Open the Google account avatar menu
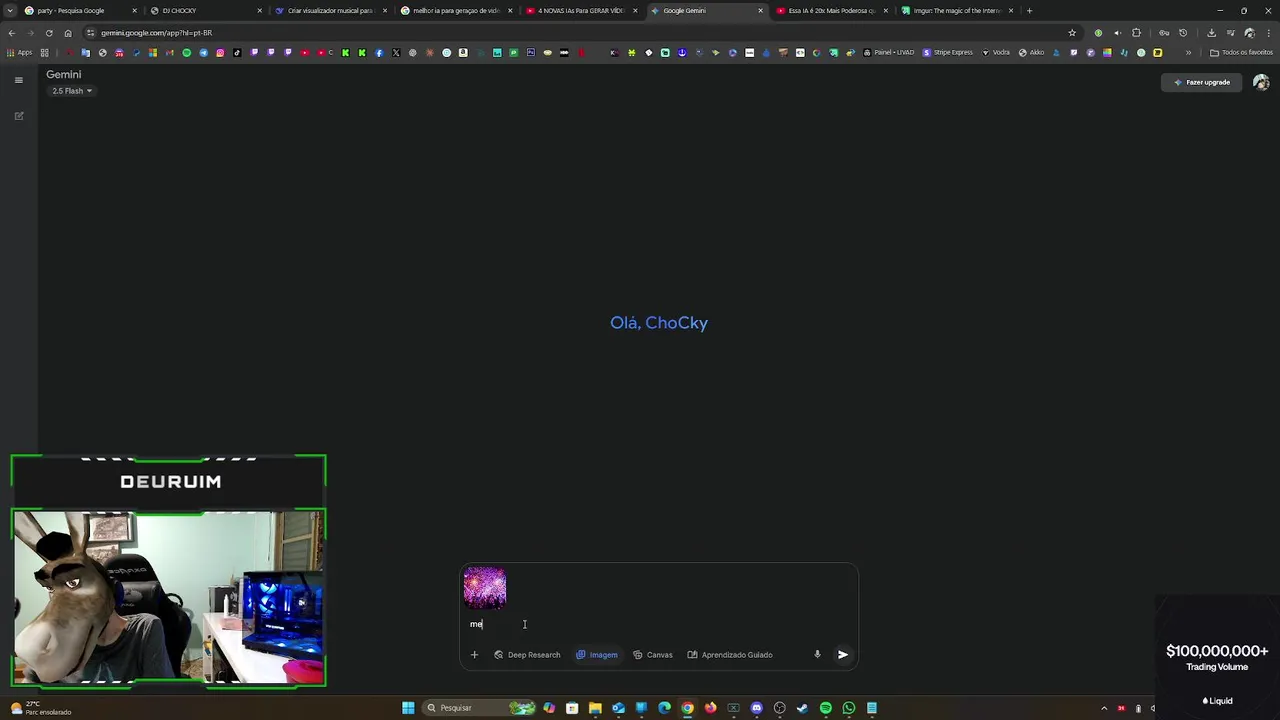The image size is (1280, 720). pos(1260,82)
